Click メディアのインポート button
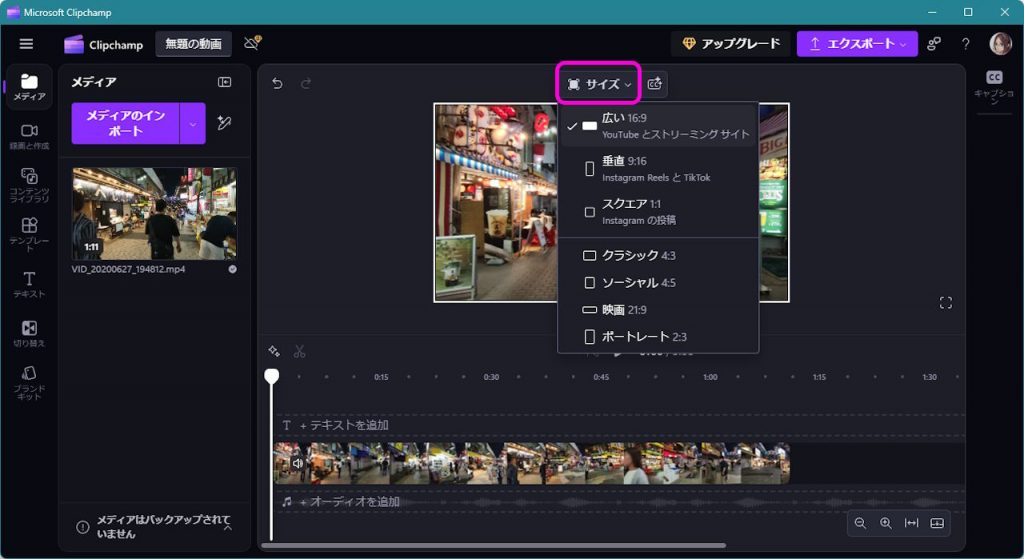This screenshot has width=1024, height=559. pyautogui.click(x=125, y=123)
